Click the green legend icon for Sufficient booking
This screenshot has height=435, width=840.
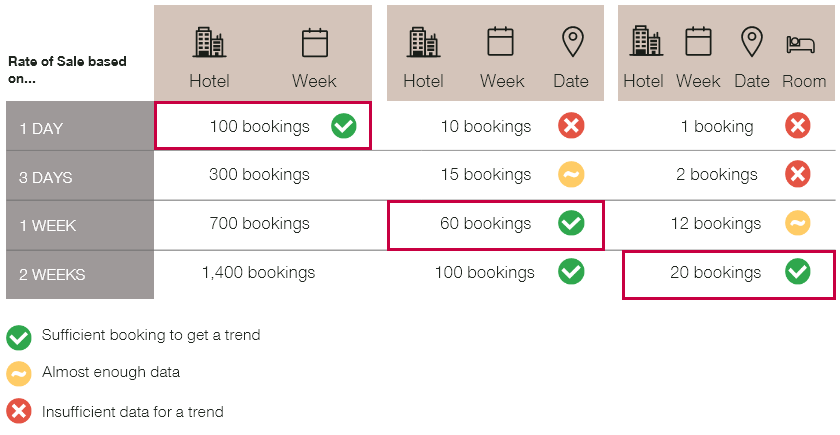click(19, 338)
